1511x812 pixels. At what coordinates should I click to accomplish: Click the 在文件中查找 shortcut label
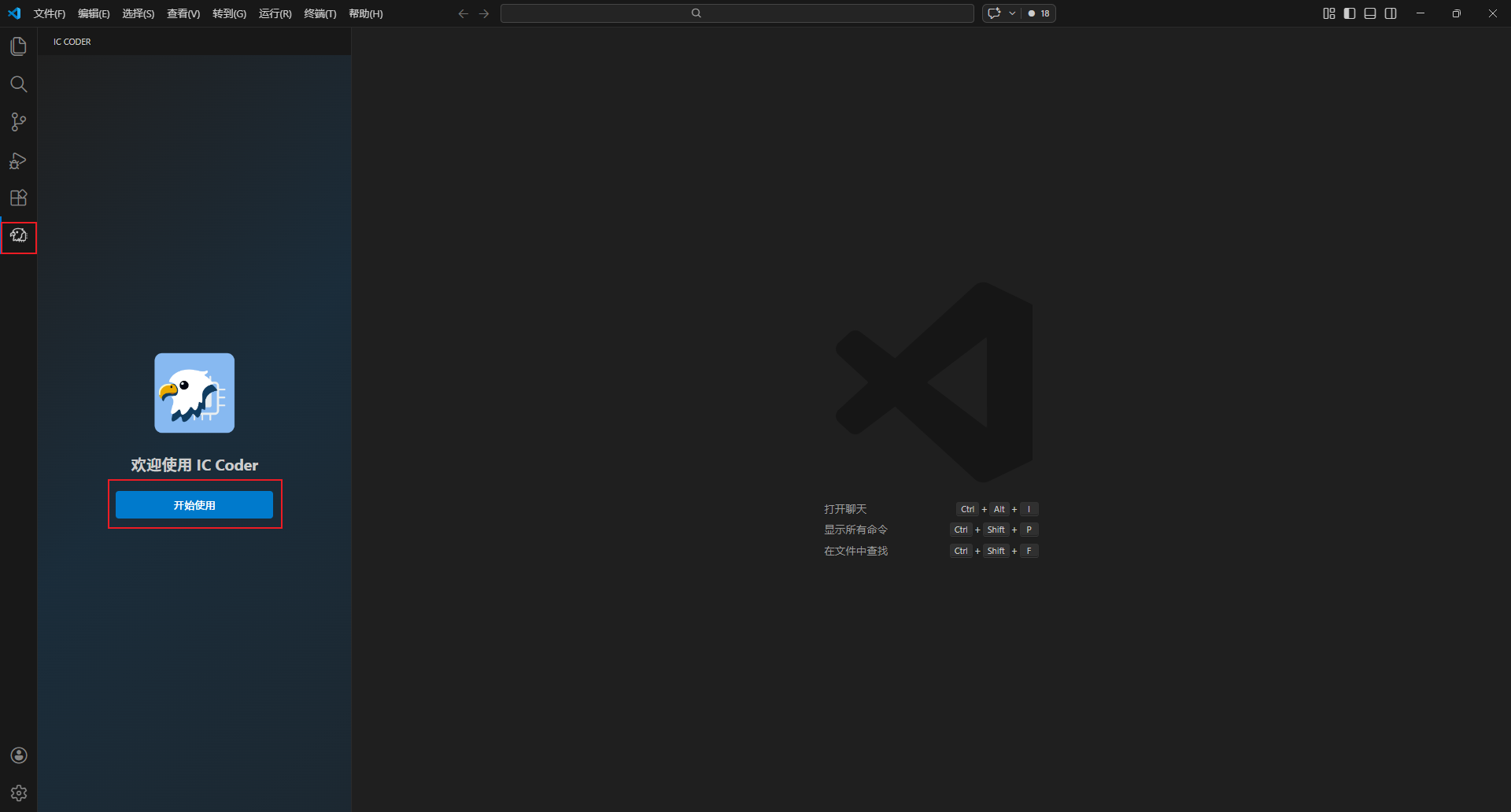[855, 551]
